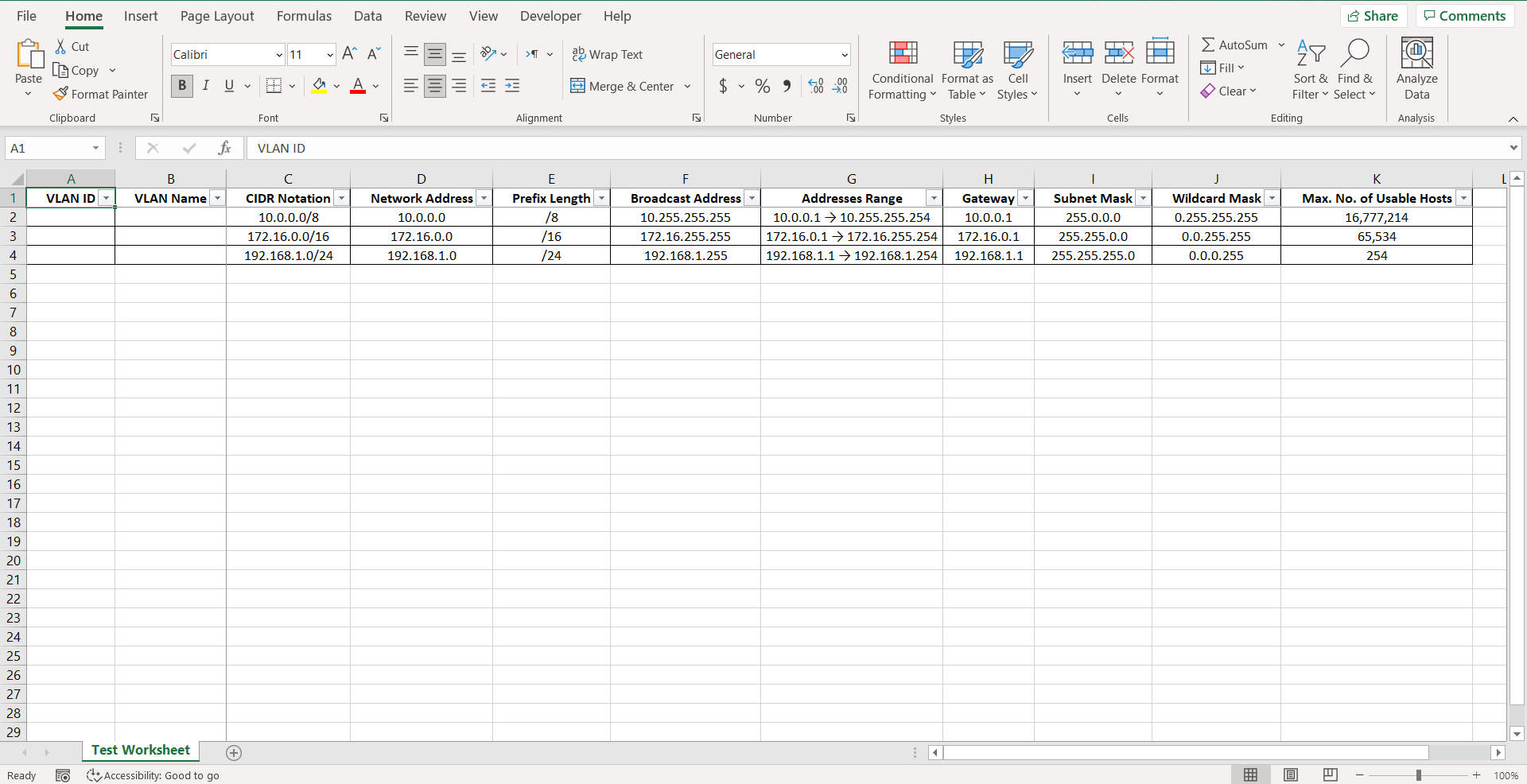Open CIDR Notation filter dropdown
1527x784 pixels.
click(341, 198)
